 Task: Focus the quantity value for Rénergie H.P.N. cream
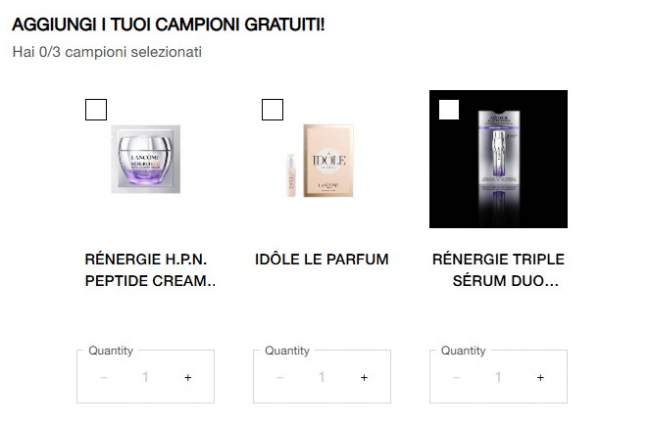(146, 378)
